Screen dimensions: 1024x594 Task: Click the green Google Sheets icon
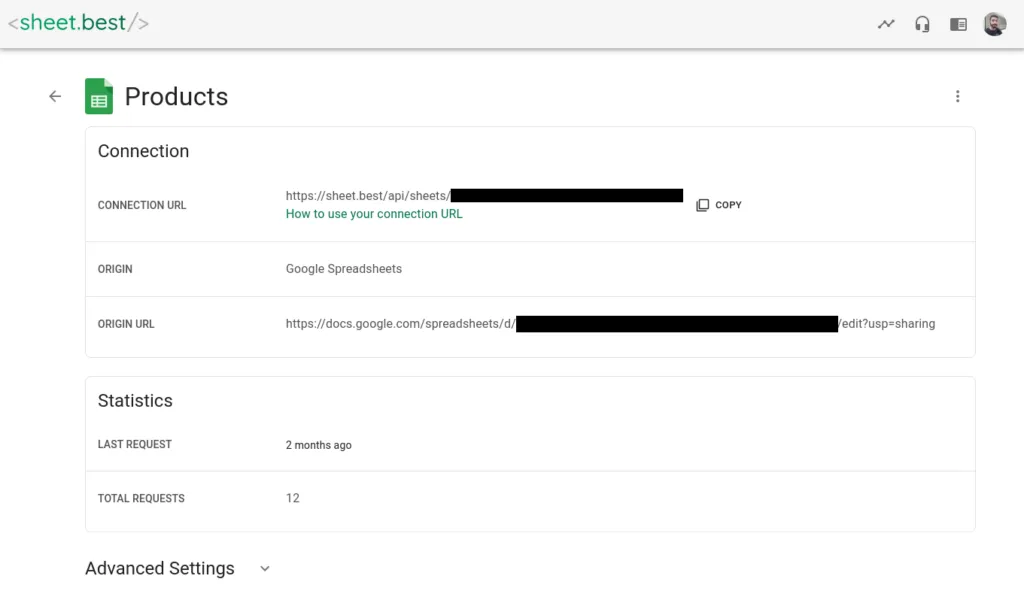pyautogui.click(x=99, y=97)
